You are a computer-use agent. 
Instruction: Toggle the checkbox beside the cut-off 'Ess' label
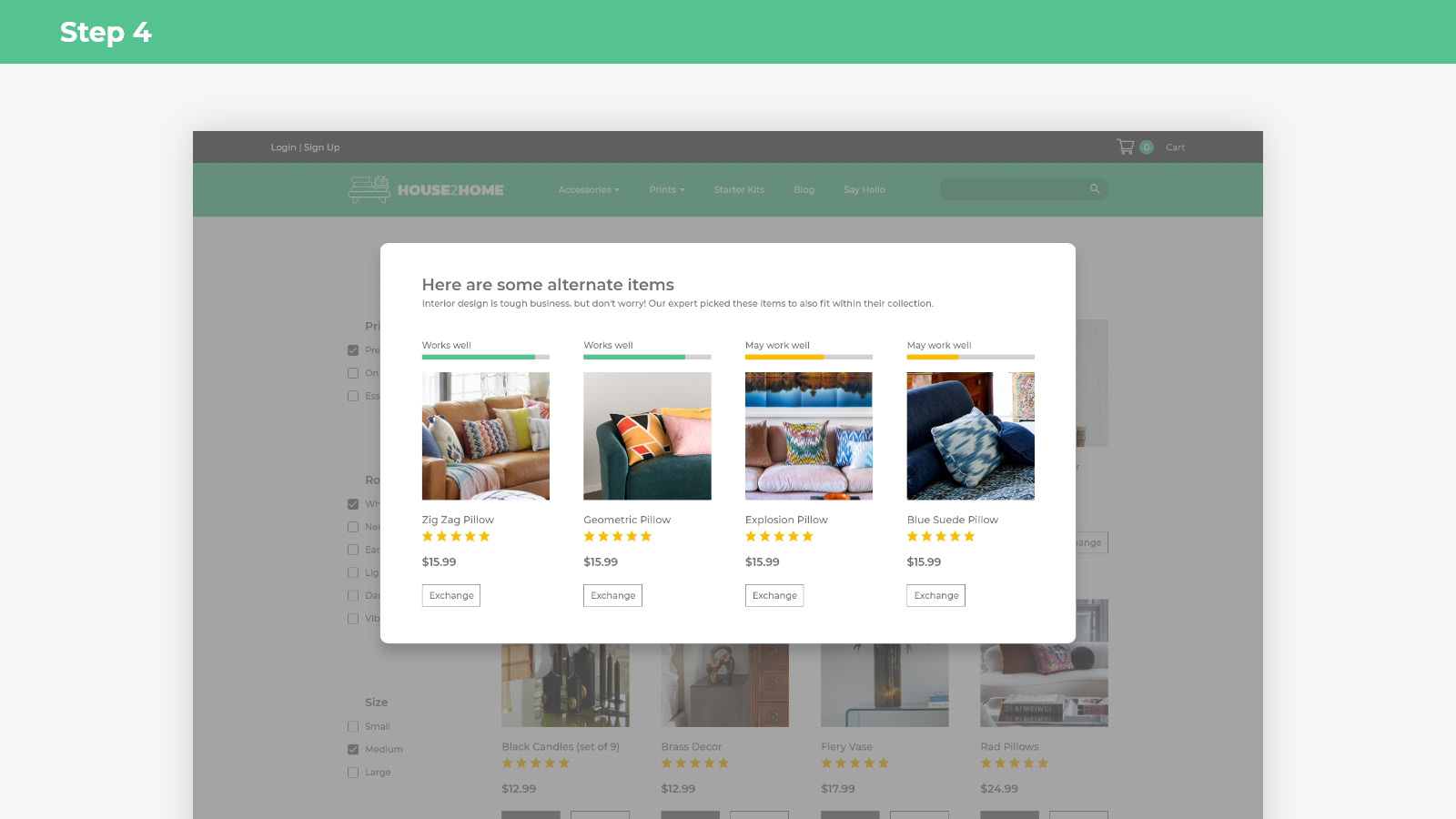tap(353, 396)
